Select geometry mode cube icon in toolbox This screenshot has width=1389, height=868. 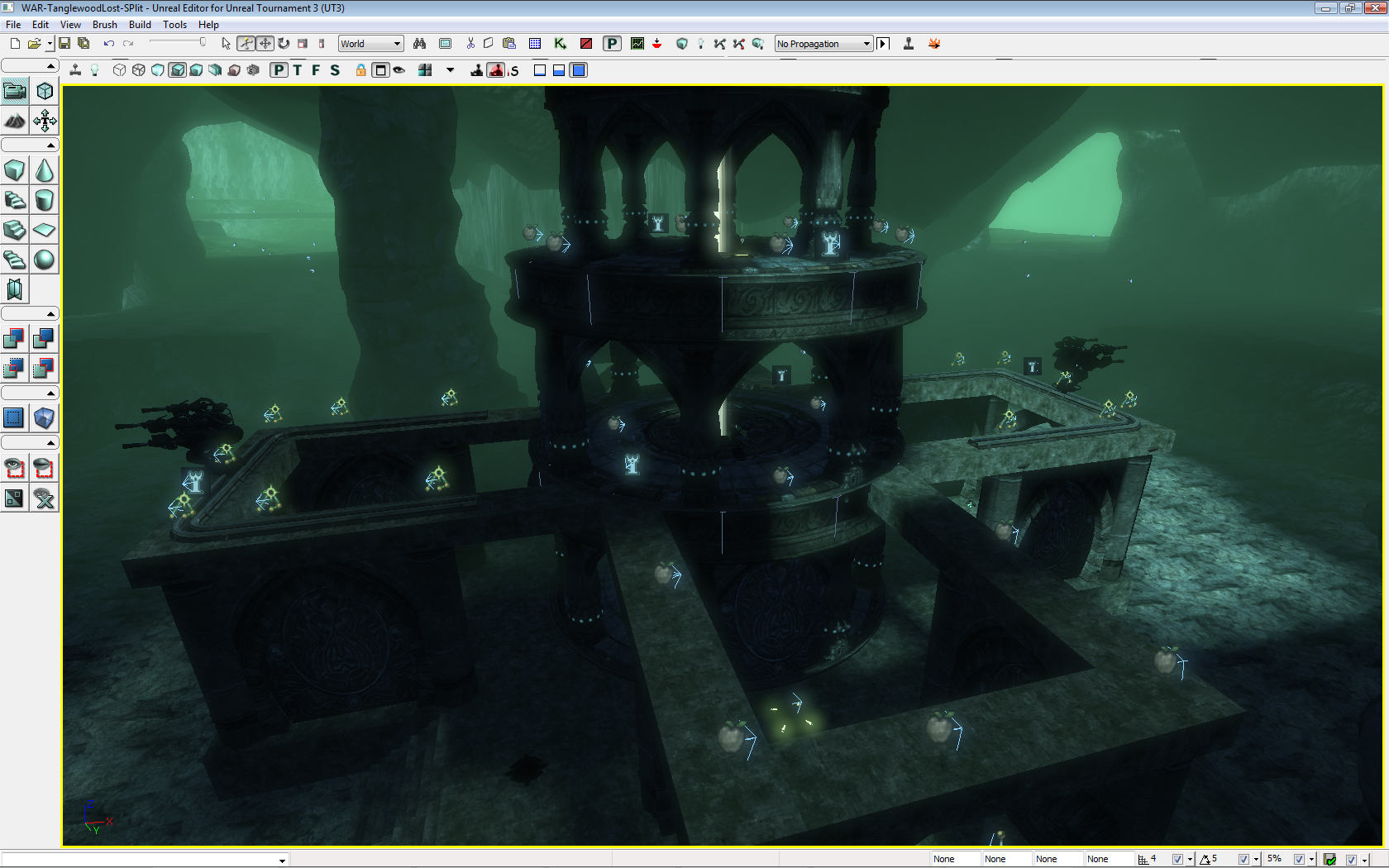[x=45, y=91]
